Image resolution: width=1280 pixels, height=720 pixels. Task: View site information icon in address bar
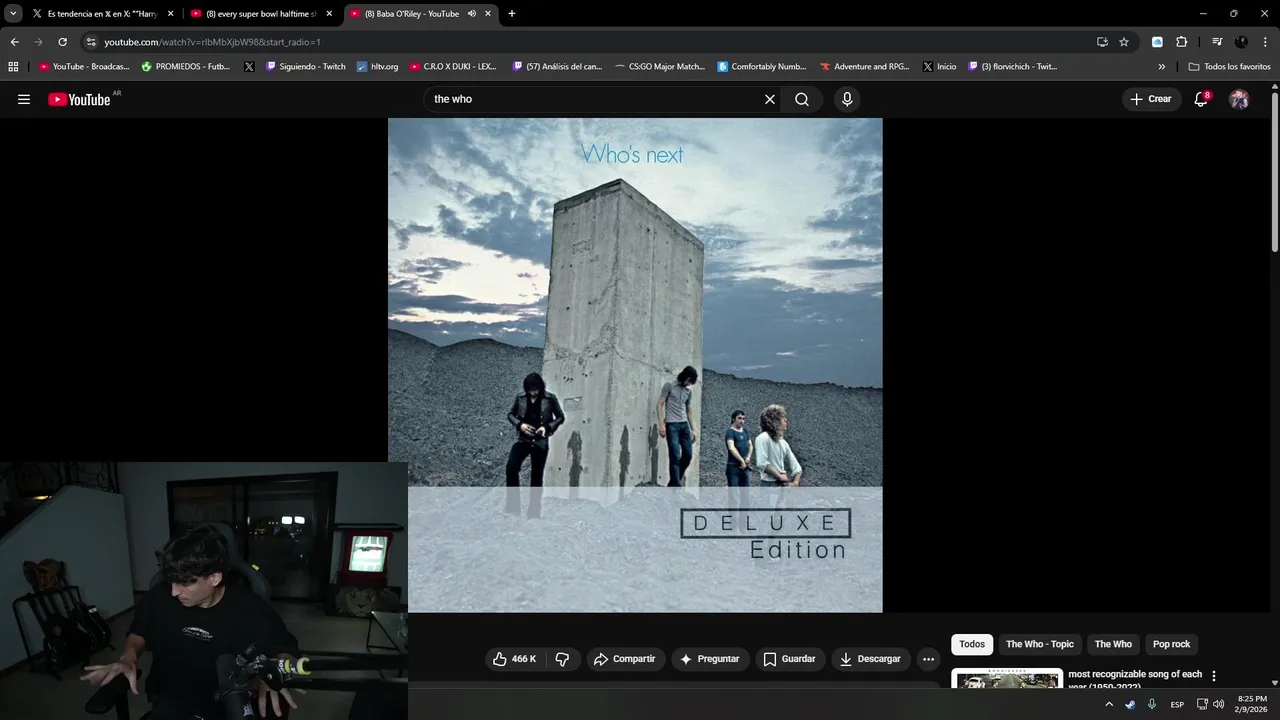click(90, 42)
